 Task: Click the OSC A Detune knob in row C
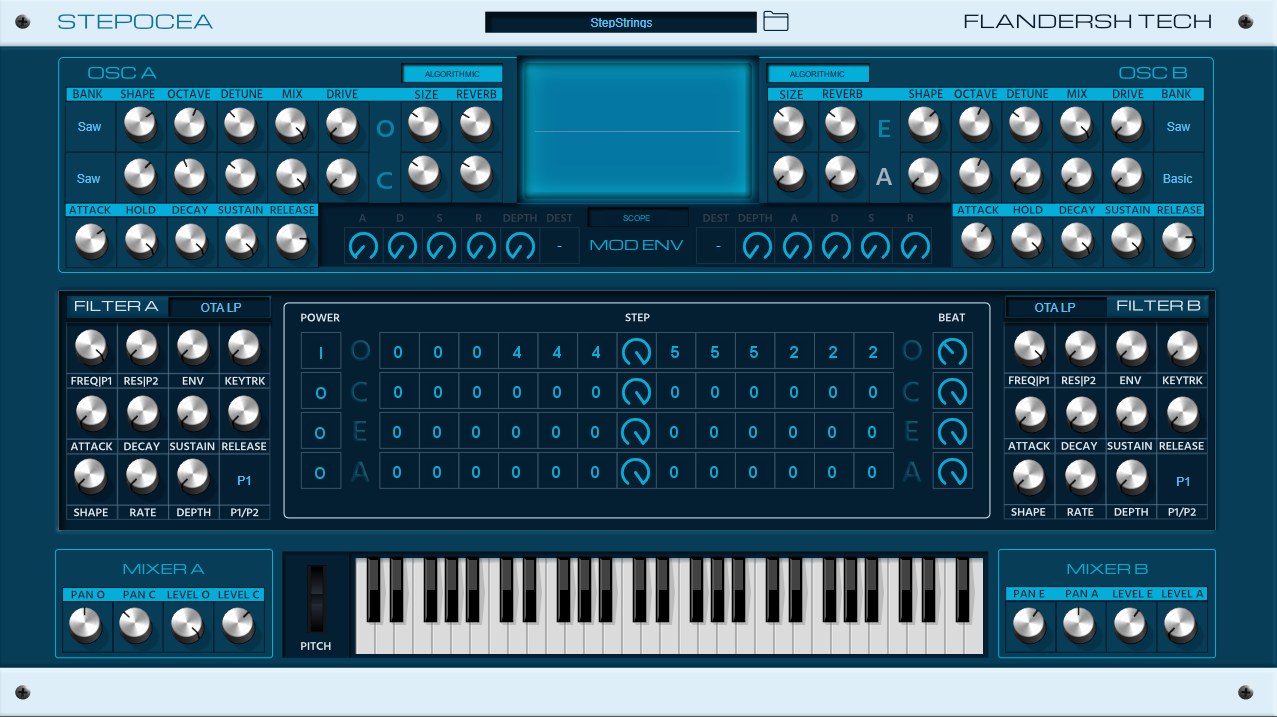[x=240, y=177]
